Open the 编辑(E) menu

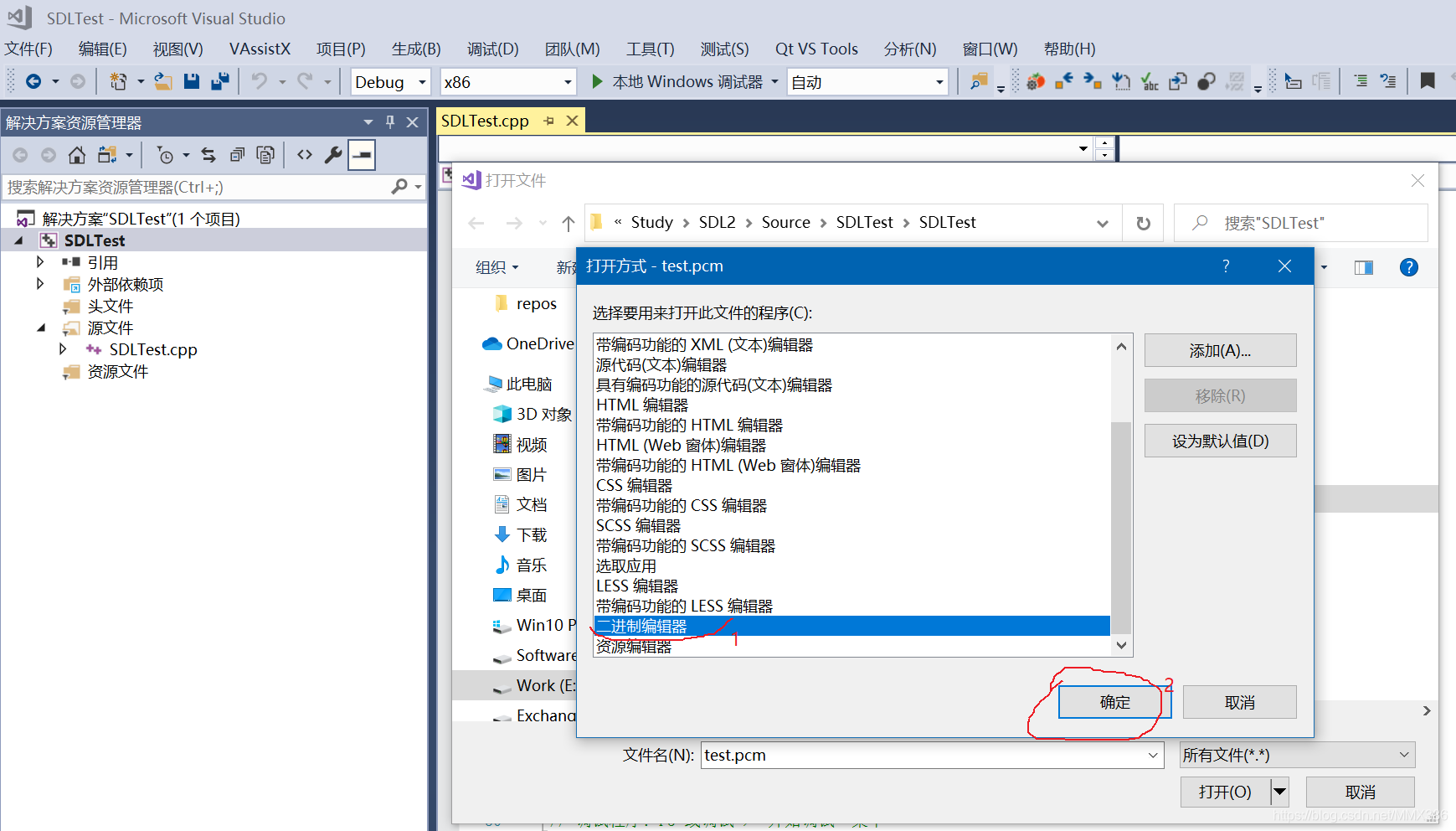click(x=102, y=49)
